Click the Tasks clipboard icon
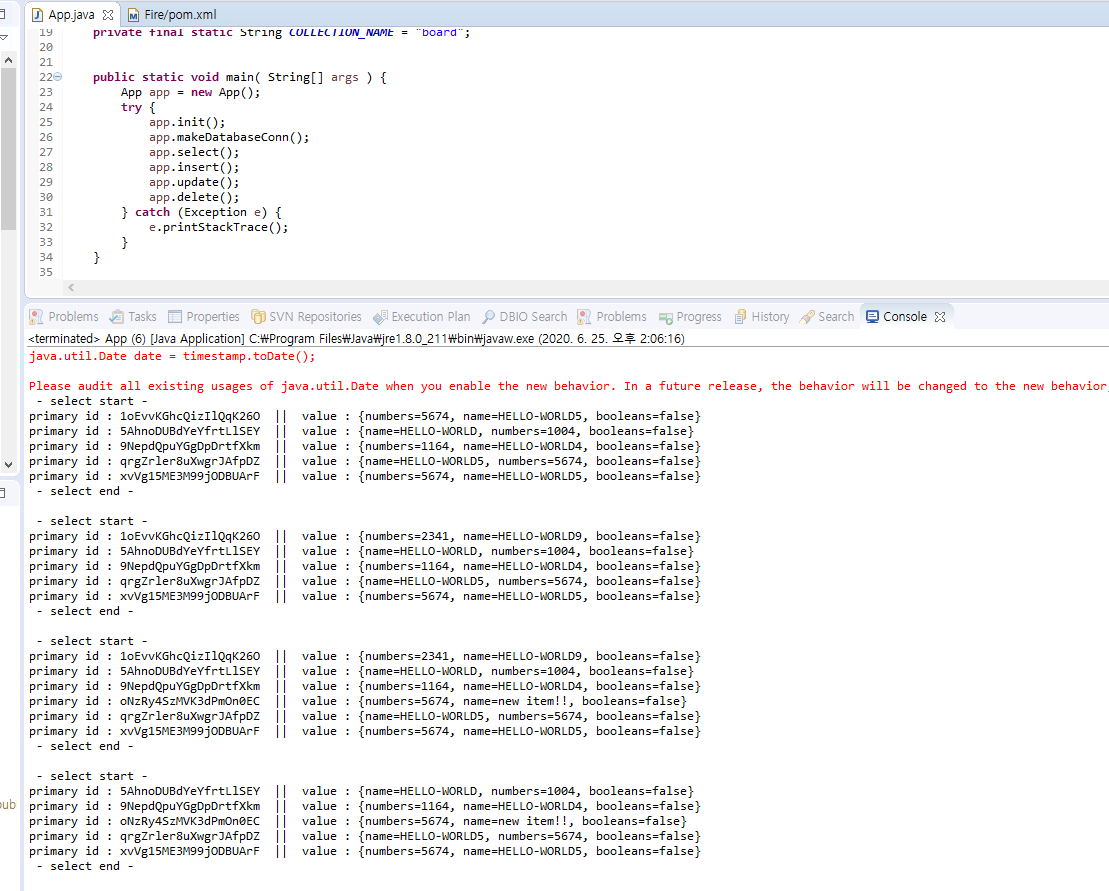Image resolution: width=1109 pixels, height=891 pixels. click(x=117, y=317)
